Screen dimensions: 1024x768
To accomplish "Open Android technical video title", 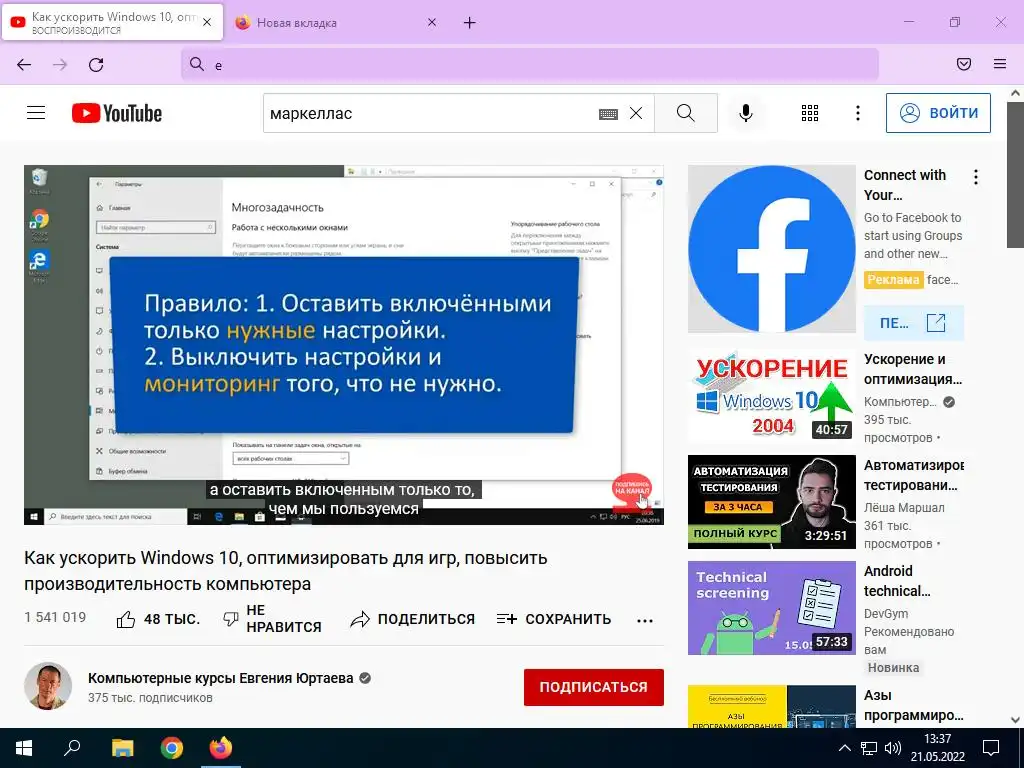I will pos(897,581).
